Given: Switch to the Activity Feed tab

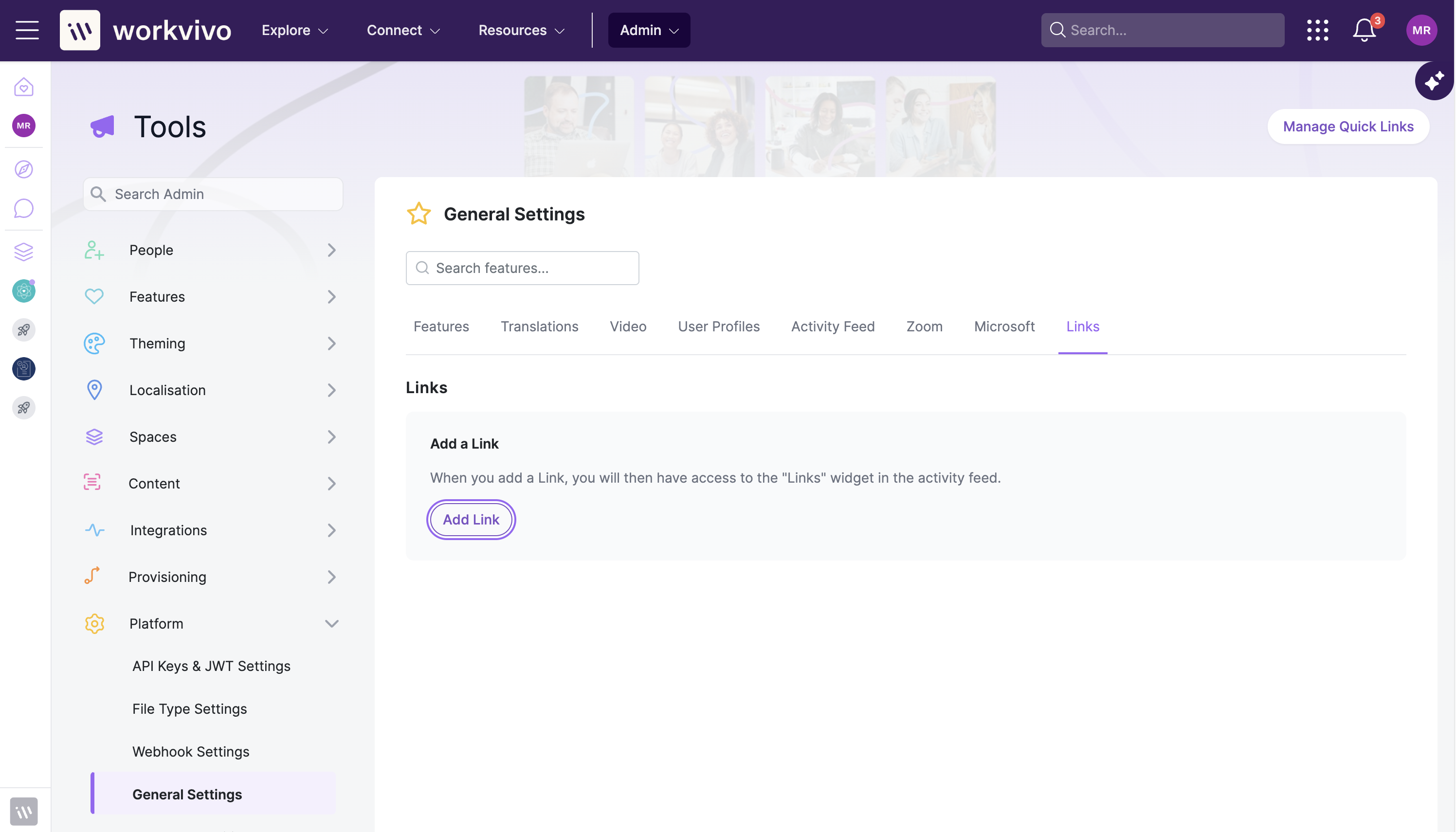Looking at the screenshot, I should pos(833,326).
